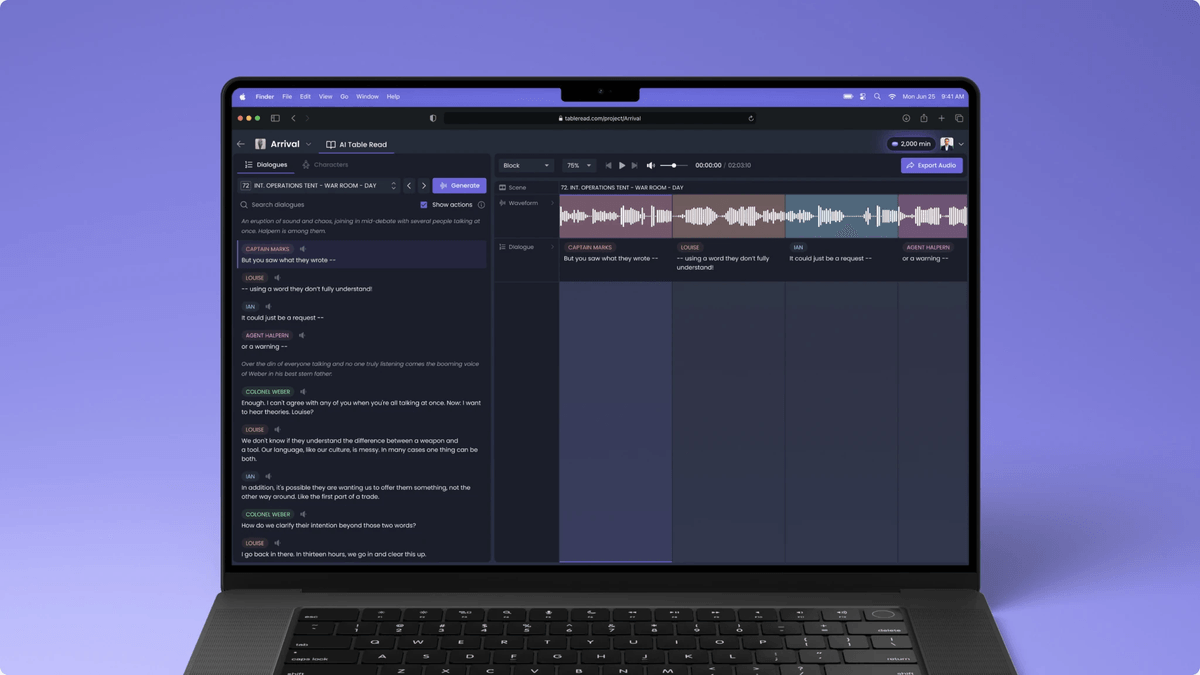
Task: Open the View menu
Action: click(325, 97)
